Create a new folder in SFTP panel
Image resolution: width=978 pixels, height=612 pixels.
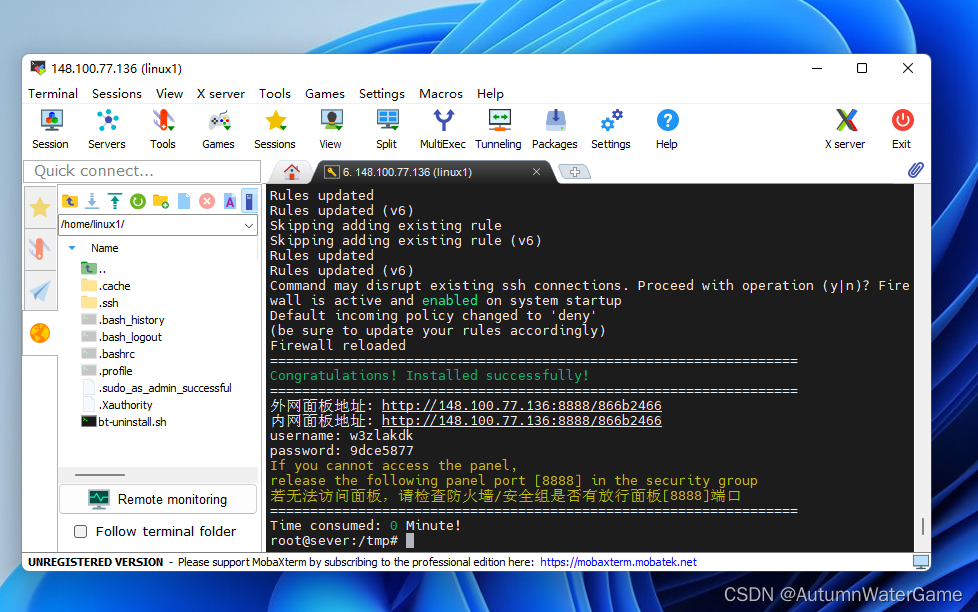click(160, 201)
